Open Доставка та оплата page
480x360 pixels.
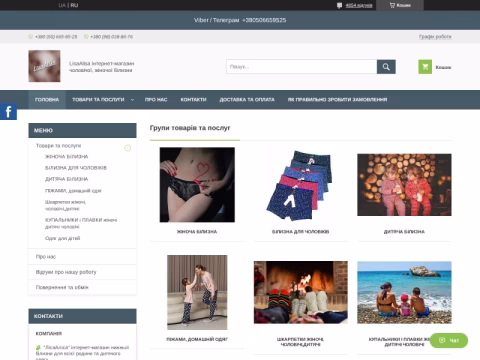247,100
